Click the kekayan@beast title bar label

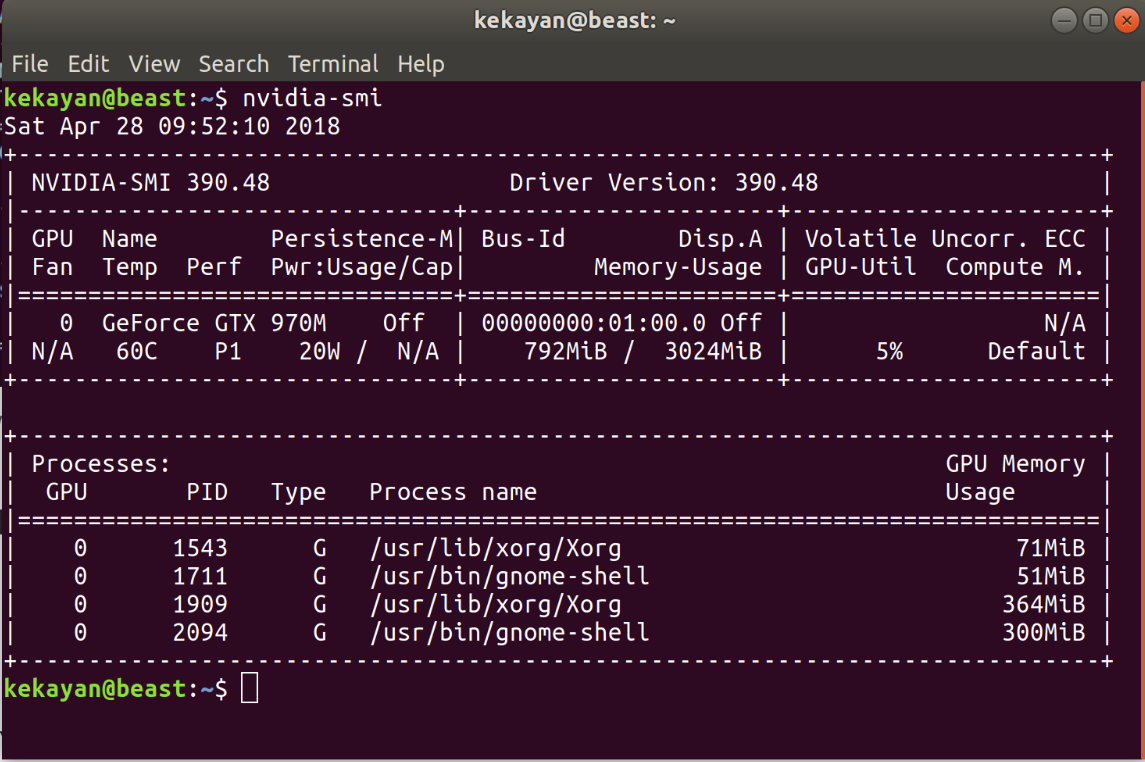pos(574,19)
